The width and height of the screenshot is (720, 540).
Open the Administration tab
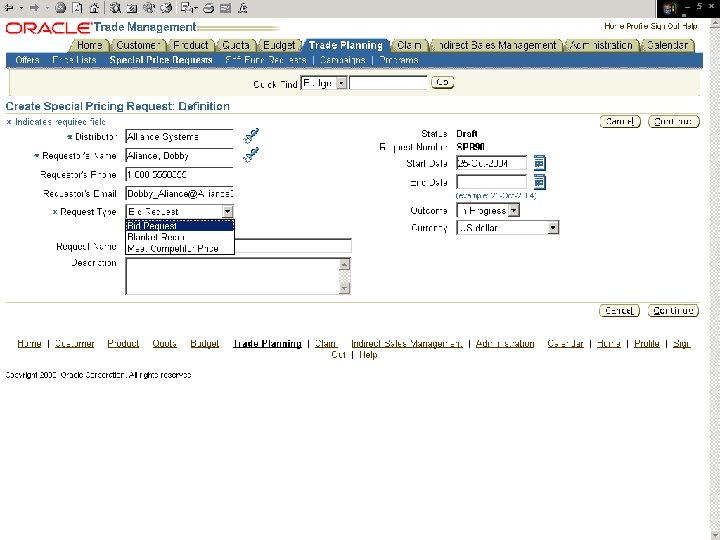click(601, 45)
